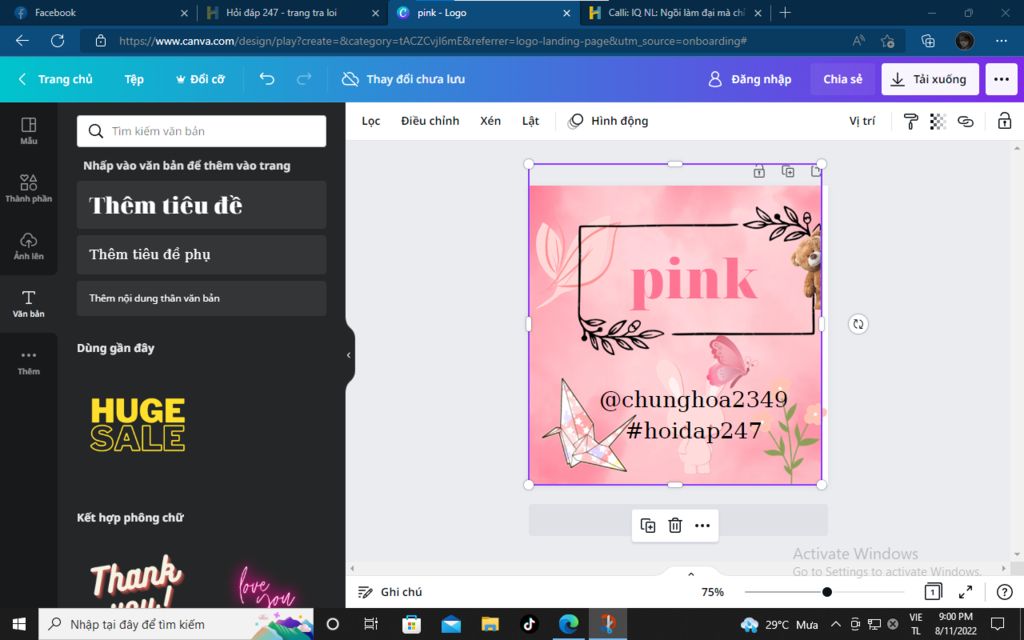Click the link icon in the toolbar
The height and width of the screenshot is (640, 1024).
[966, 121]
